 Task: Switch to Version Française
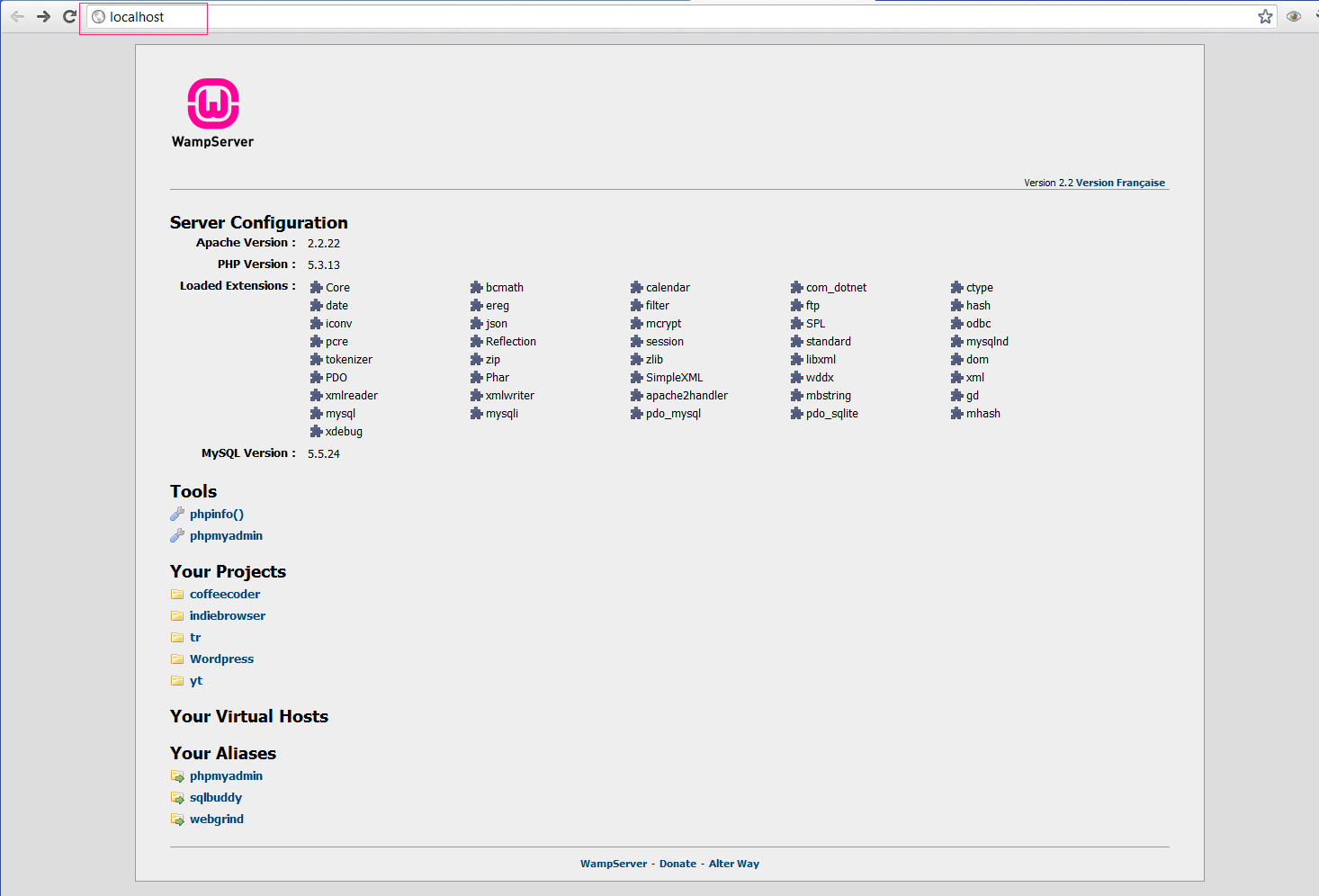coord(1120,183)
